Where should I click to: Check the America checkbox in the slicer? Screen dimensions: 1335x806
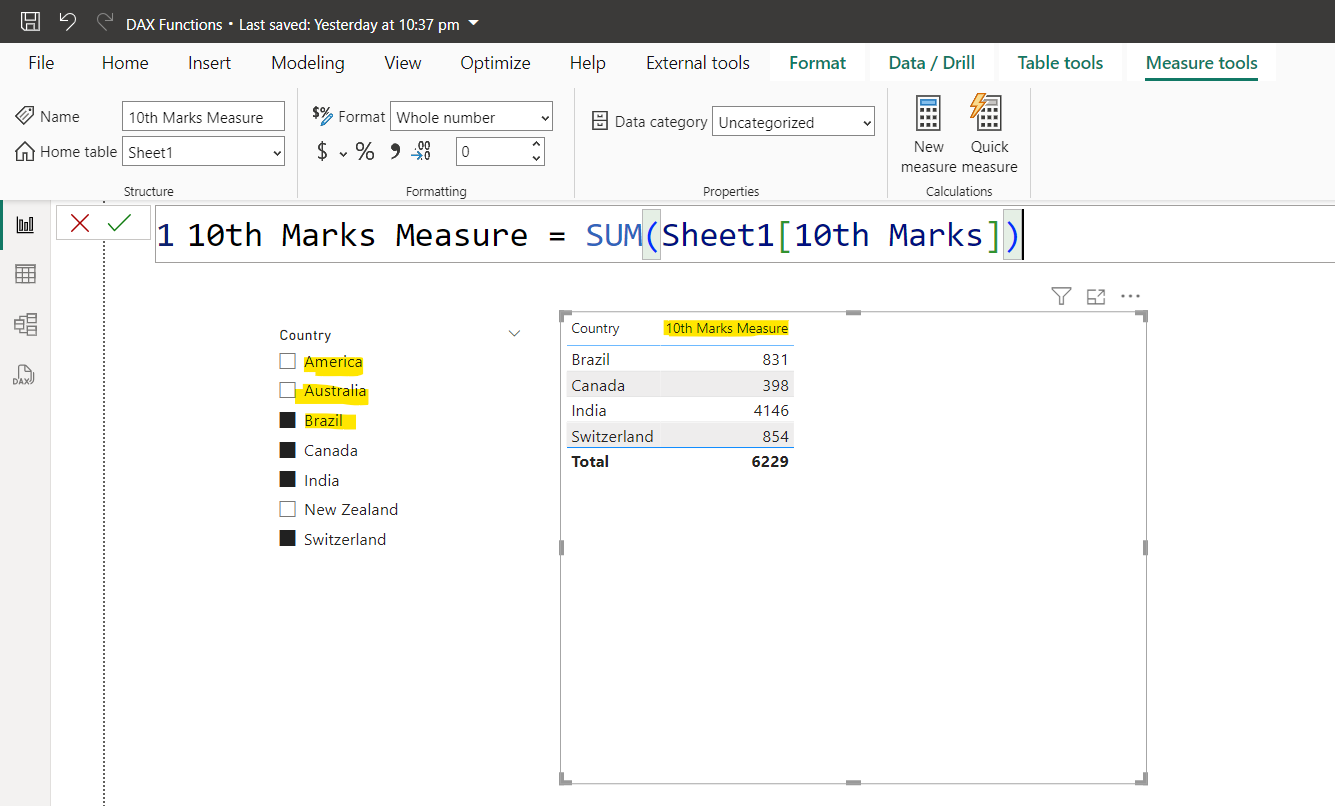pyautogui.click(x=287, y=361)
